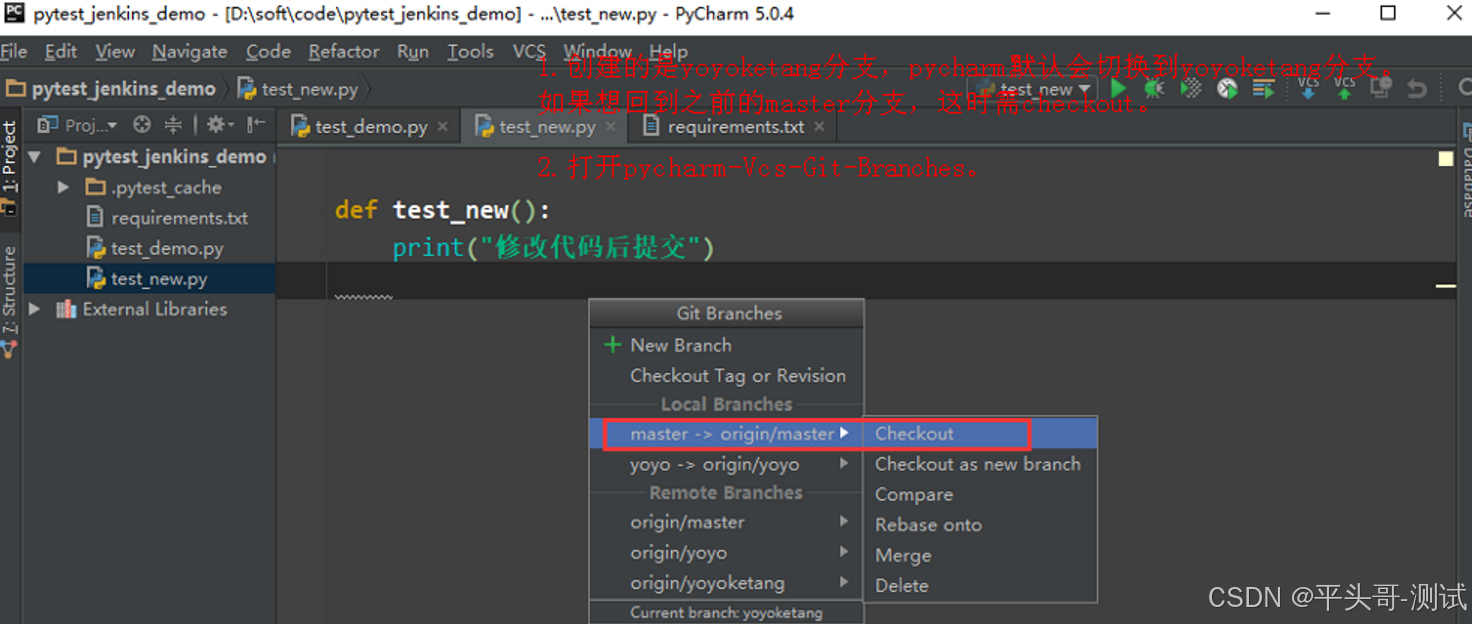Viewport: 1472px width, 624px height.
Task: Hide the Project tool window
Action: point(255,124)
